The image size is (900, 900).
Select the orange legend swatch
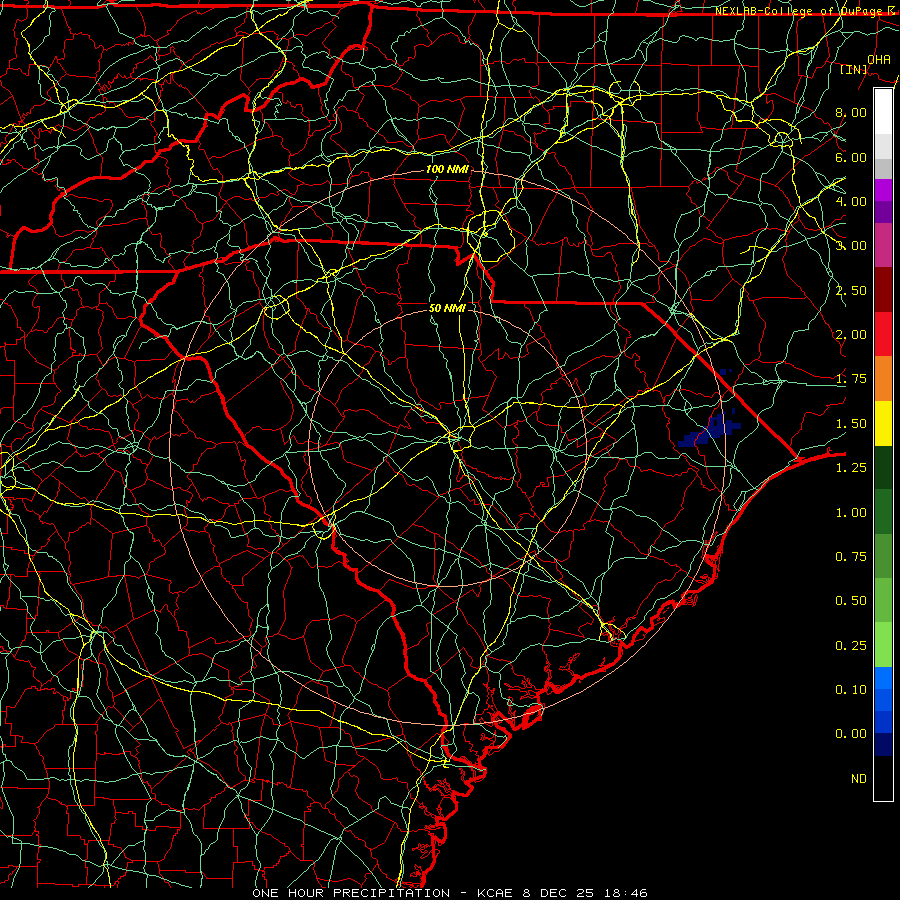(x=883, y=379)
